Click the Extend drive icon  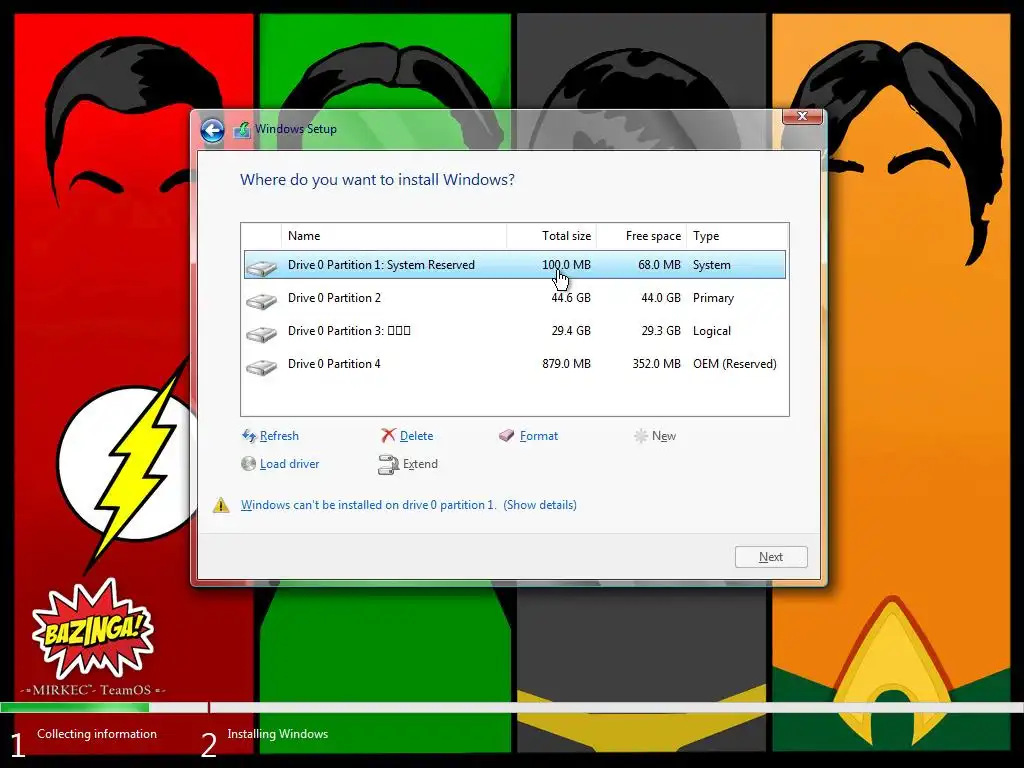(388, 464)
